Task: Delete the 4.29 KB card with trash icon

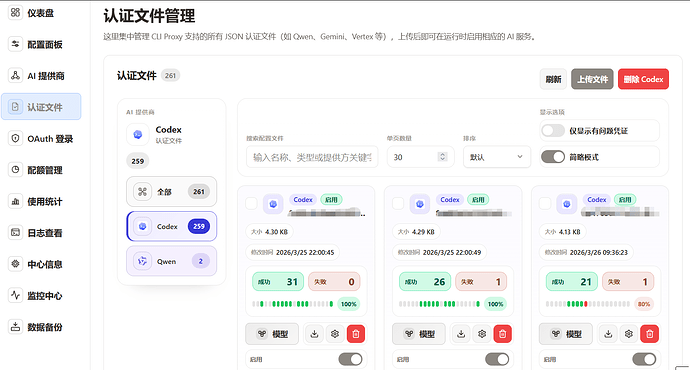Action: 503,334
